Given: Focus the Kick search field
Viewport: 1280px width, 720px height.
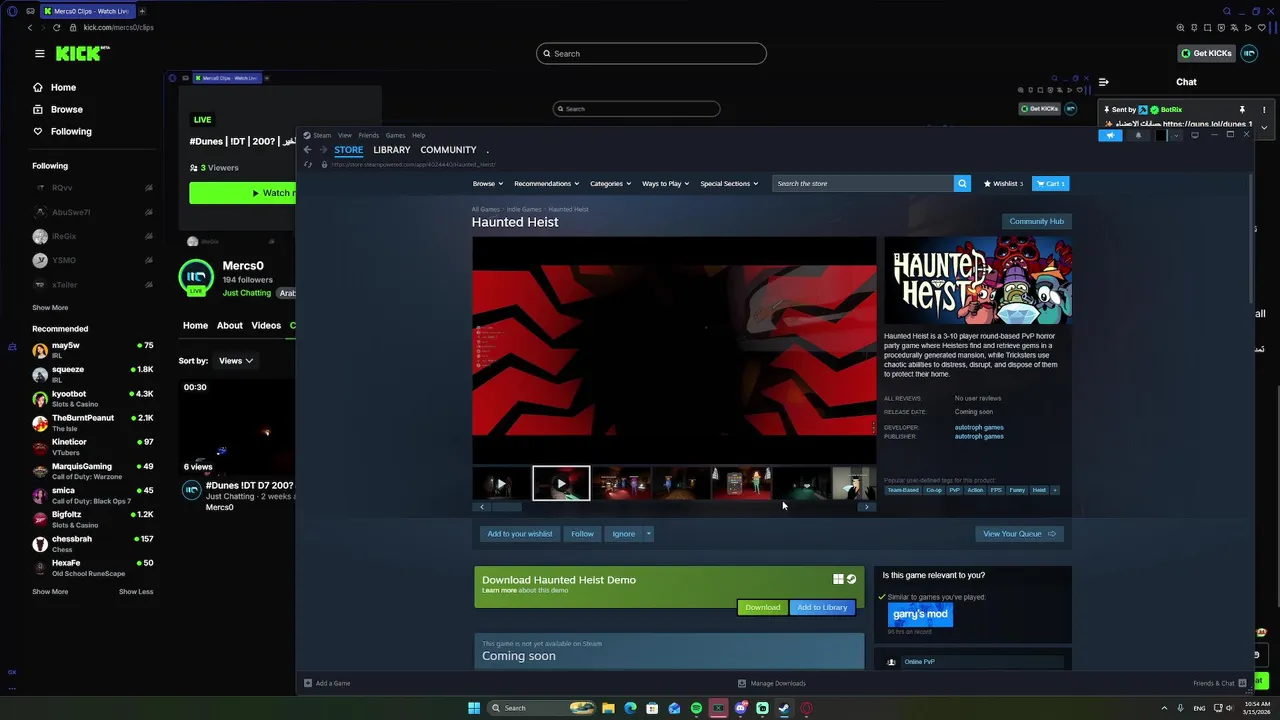Looking at the screenshot, I should (x=651, y=54).
